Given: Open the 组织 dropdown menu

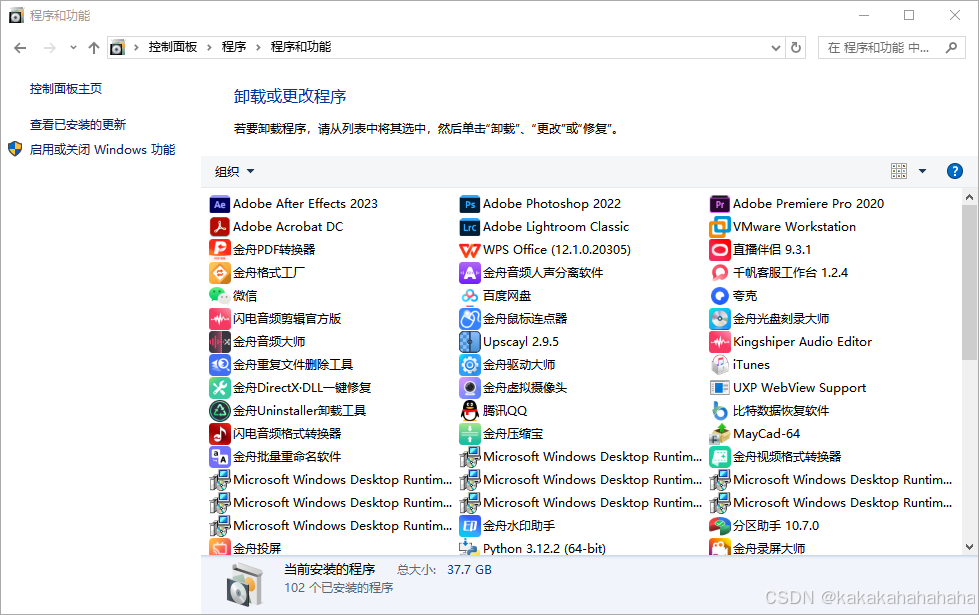Looking at the screenshot, I should coord(234,170).
